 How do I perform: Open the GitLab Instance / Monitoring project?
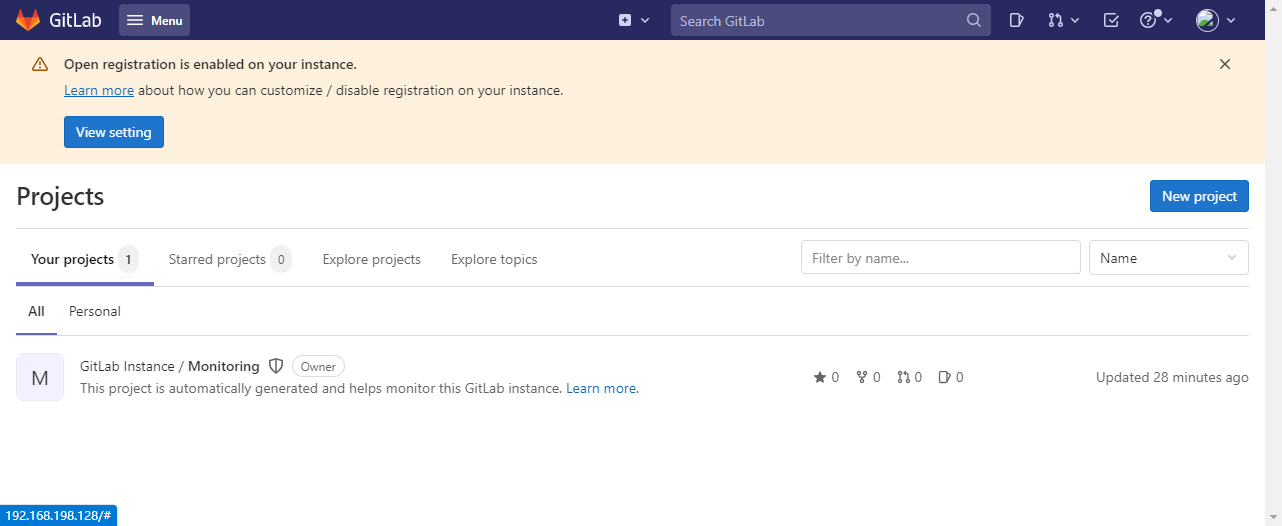170,366
